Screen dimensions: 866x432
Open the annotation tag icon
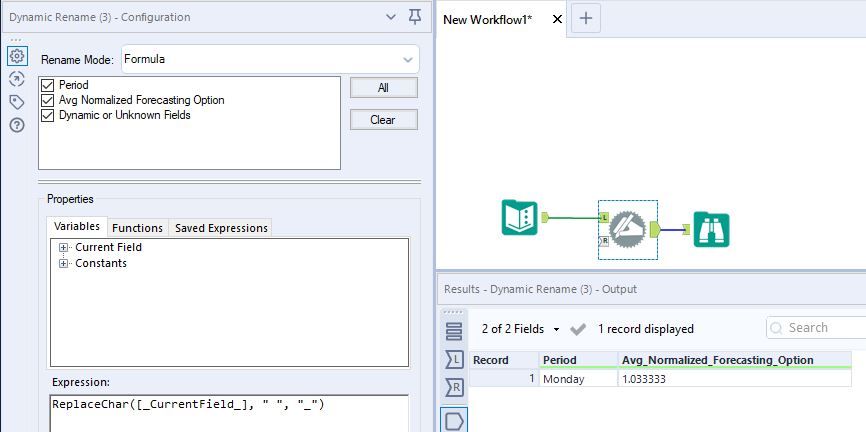pos(17,102)
